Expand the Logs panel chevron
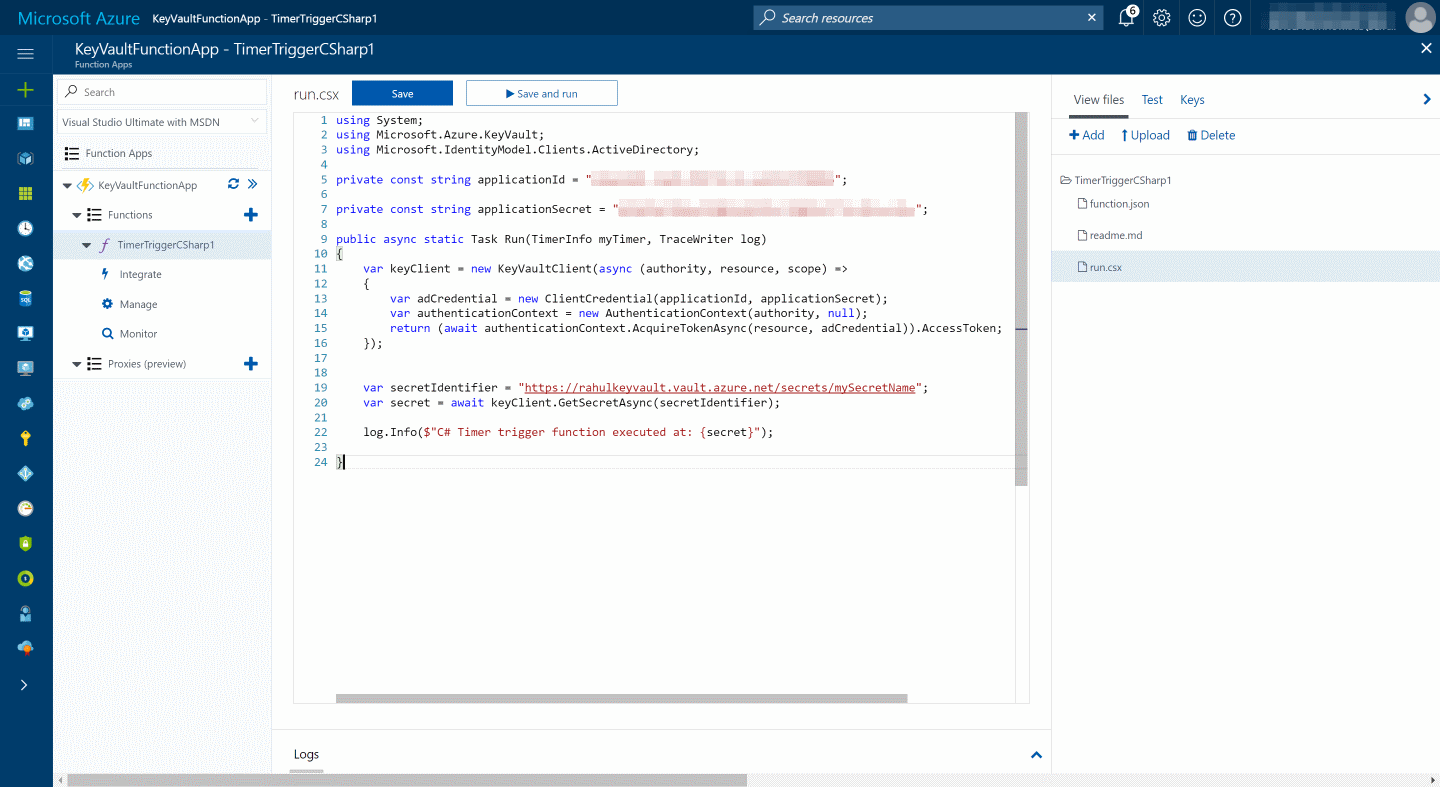Screen dimensions: 1440x787 pos(1036,755)
